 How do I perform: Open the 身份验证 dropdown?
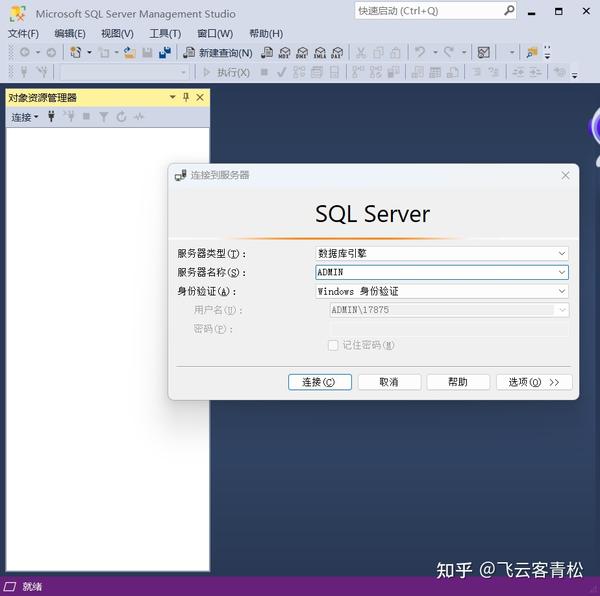click(x=442, y=291)
